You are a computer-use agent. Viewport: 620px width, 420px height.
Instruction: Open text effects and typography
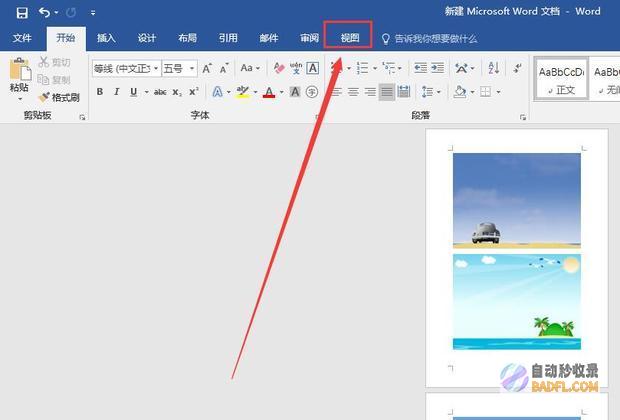point(217,92)
